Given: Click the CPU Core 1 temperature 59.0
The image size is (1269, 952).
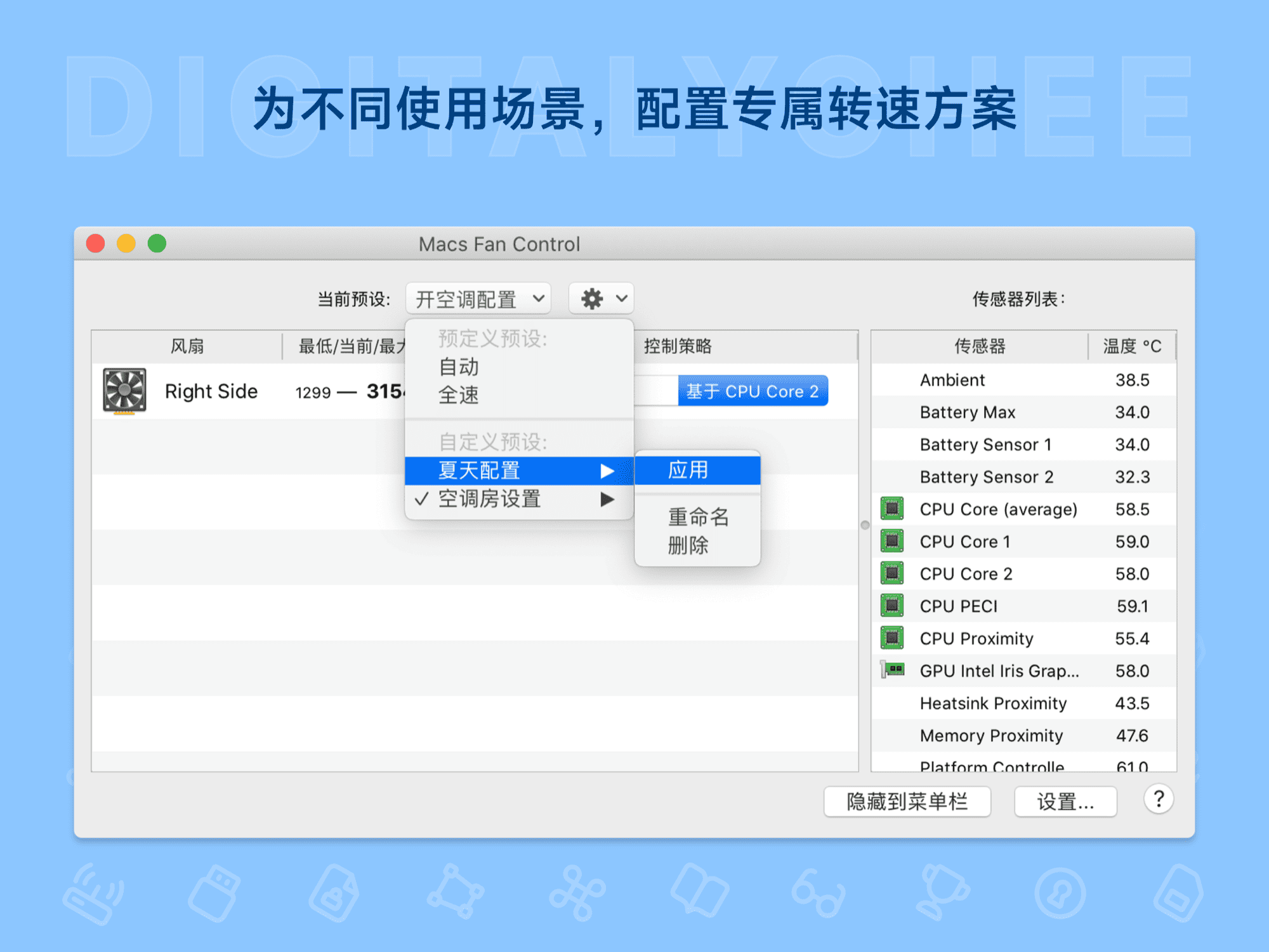Looking at the screenshot, I should click(x=1133, y=542).
